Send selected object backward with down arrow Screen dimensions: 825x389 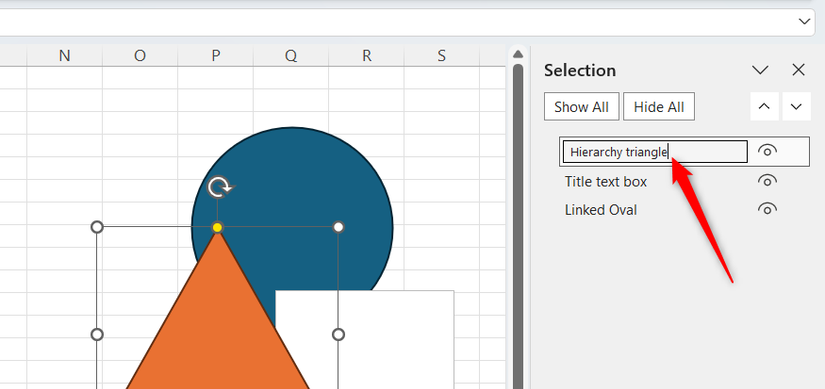(796, 106)
